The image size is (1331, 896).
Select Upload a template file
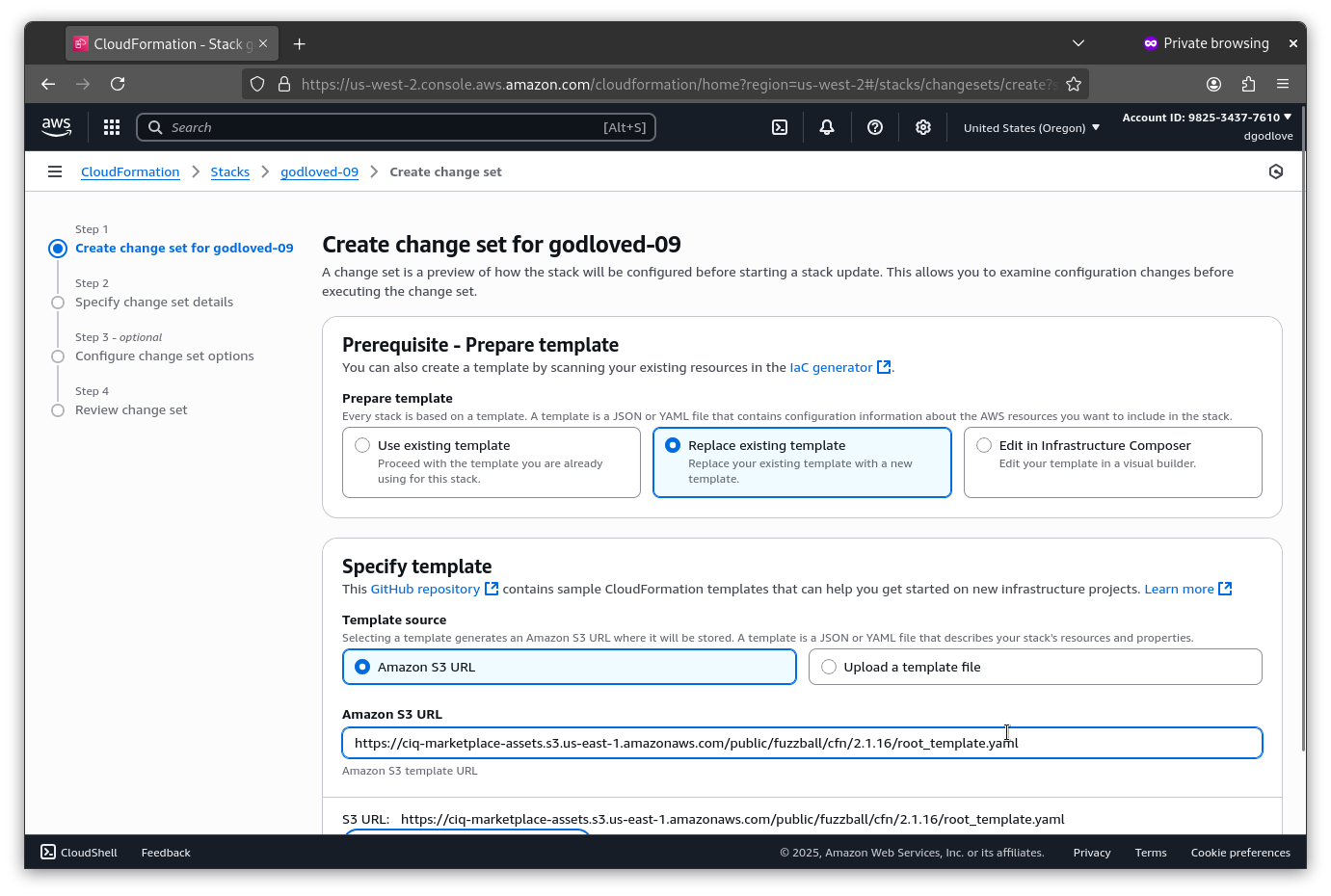[x=828, y=666]
